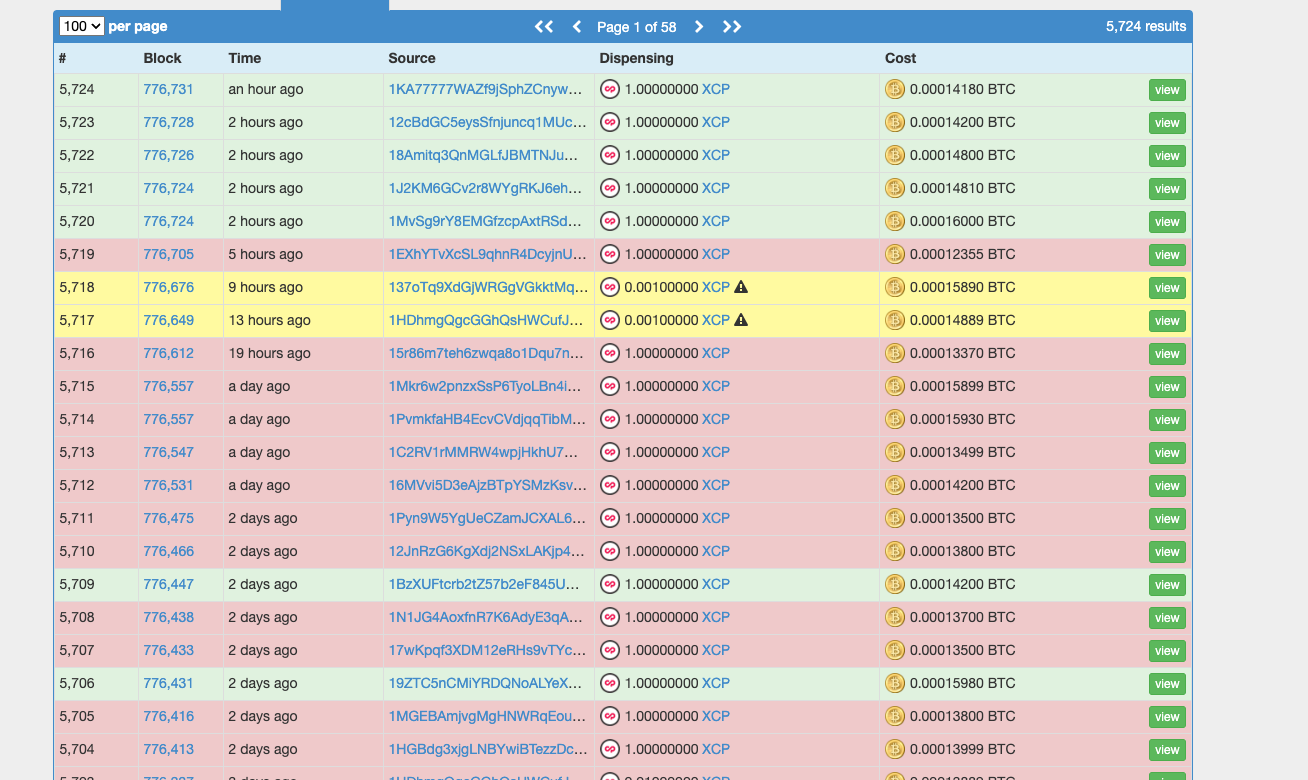Click cost value 0.00013999 BTC
This screenshot has height=780, width=1308.
(962, 749)
